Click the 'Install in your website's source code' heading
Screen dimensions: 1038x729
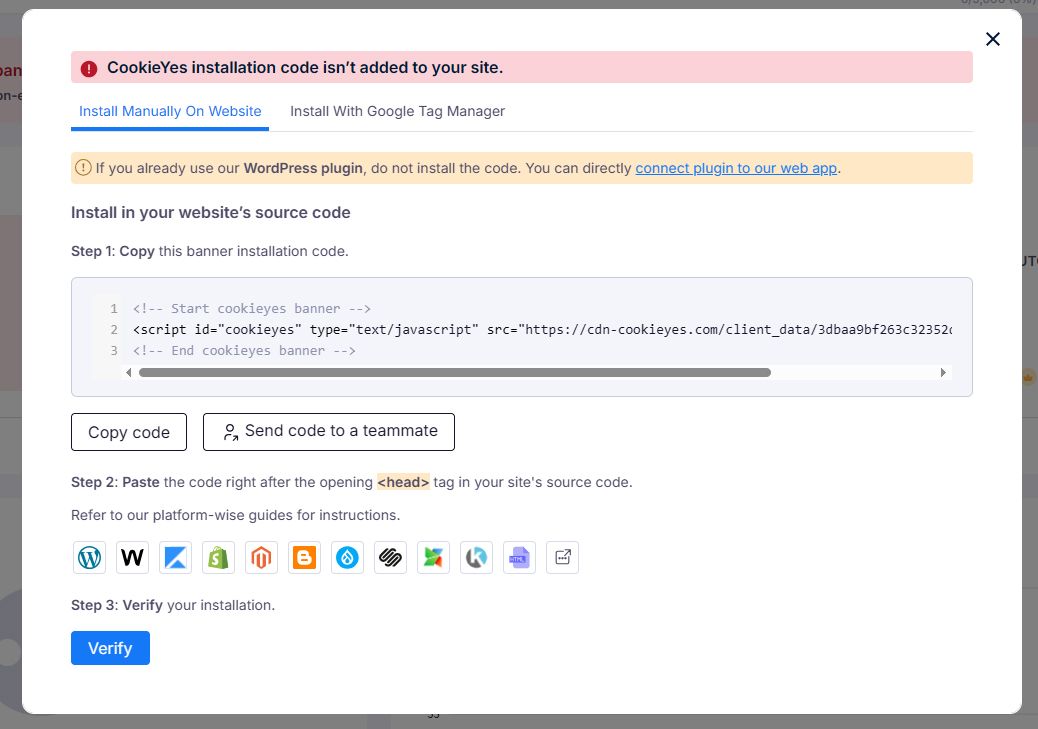point(211,213)
